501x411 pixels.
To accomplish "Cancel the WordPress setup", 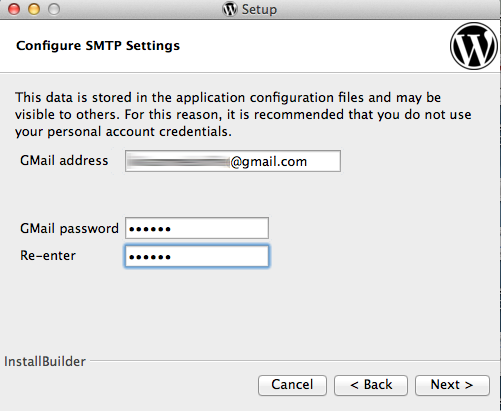I will pos(292,385).
